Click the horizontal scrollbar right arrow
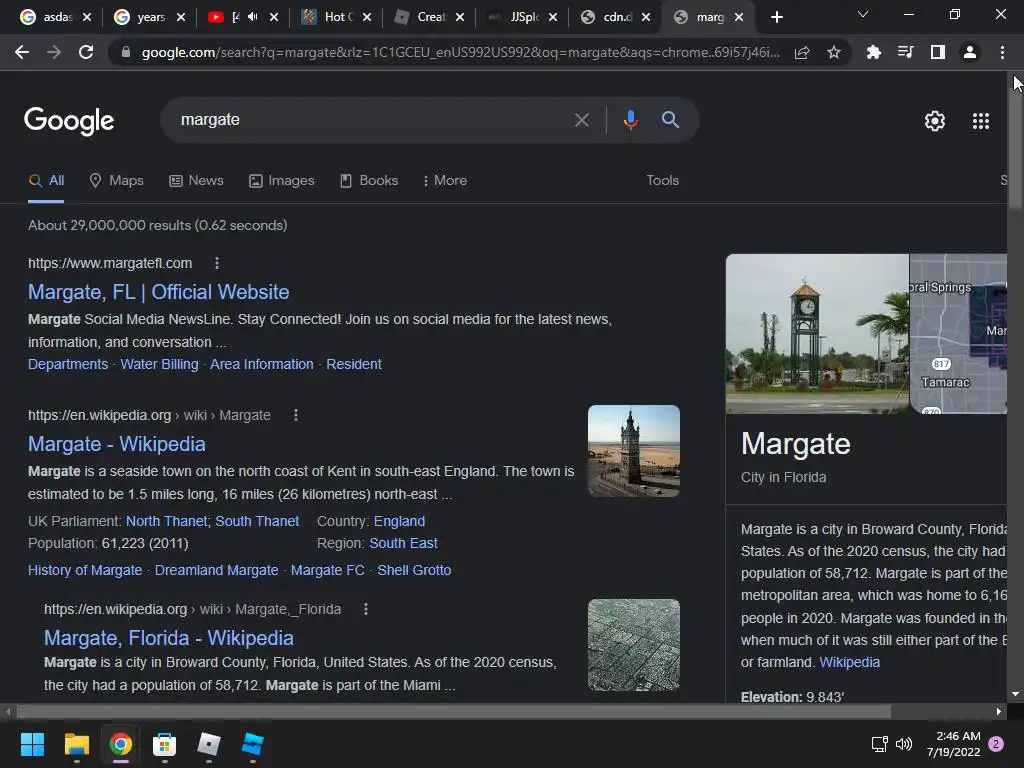The height and width of the screenshot is (768, 1024). coord(999,712)
